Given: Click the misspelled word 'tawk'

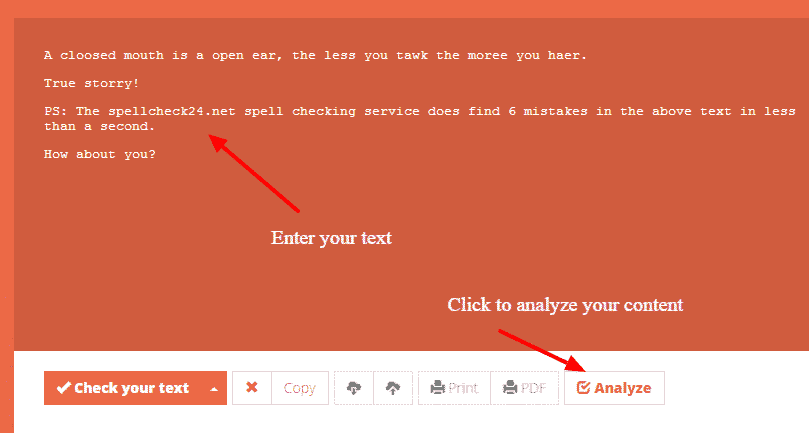Looking at the screenshot, I should point(412,55).
